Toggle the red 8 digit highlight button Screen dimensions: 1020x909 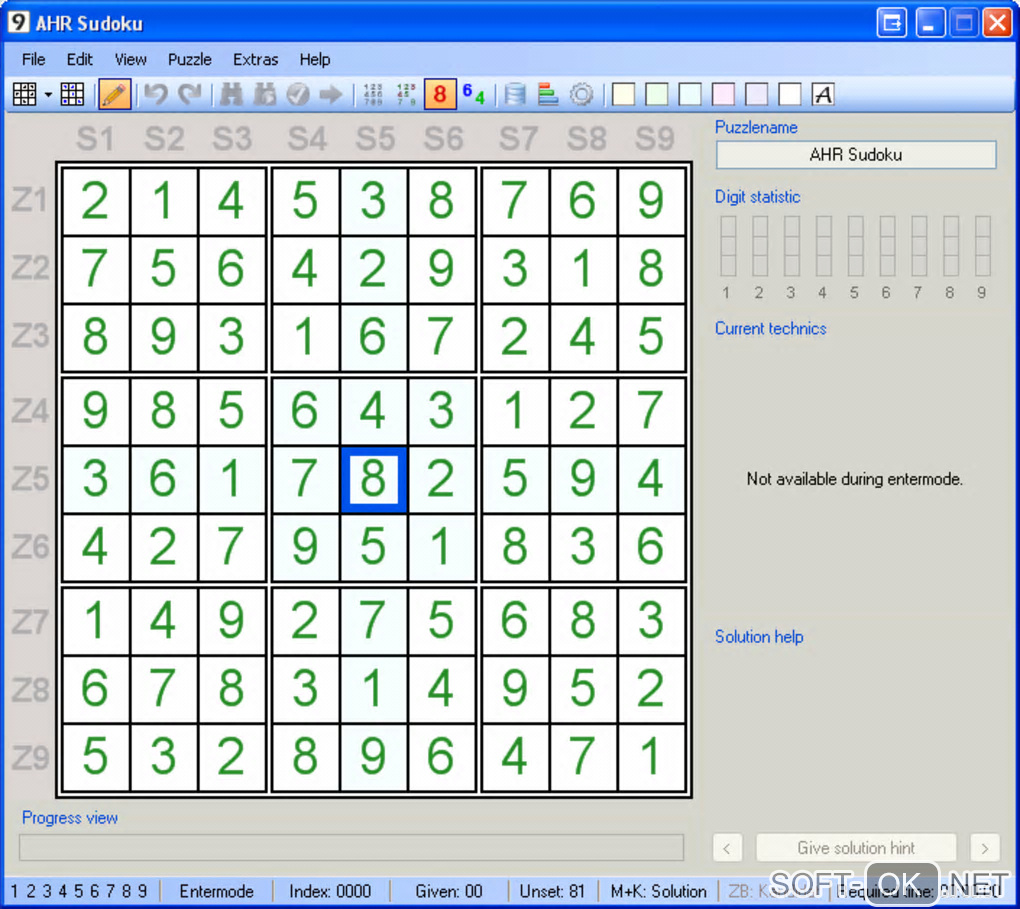click(x=440, y=94)
